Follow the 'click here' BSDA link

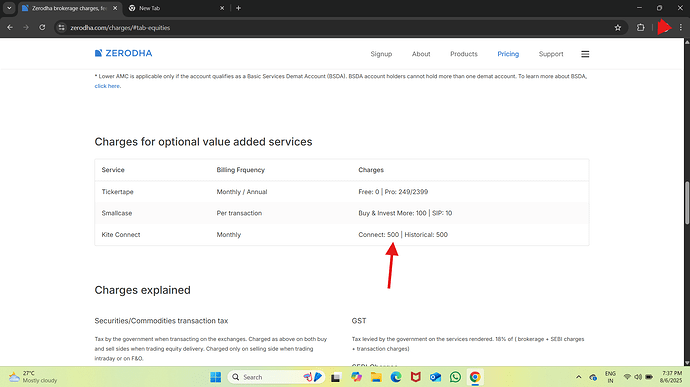tap(107, 86)
